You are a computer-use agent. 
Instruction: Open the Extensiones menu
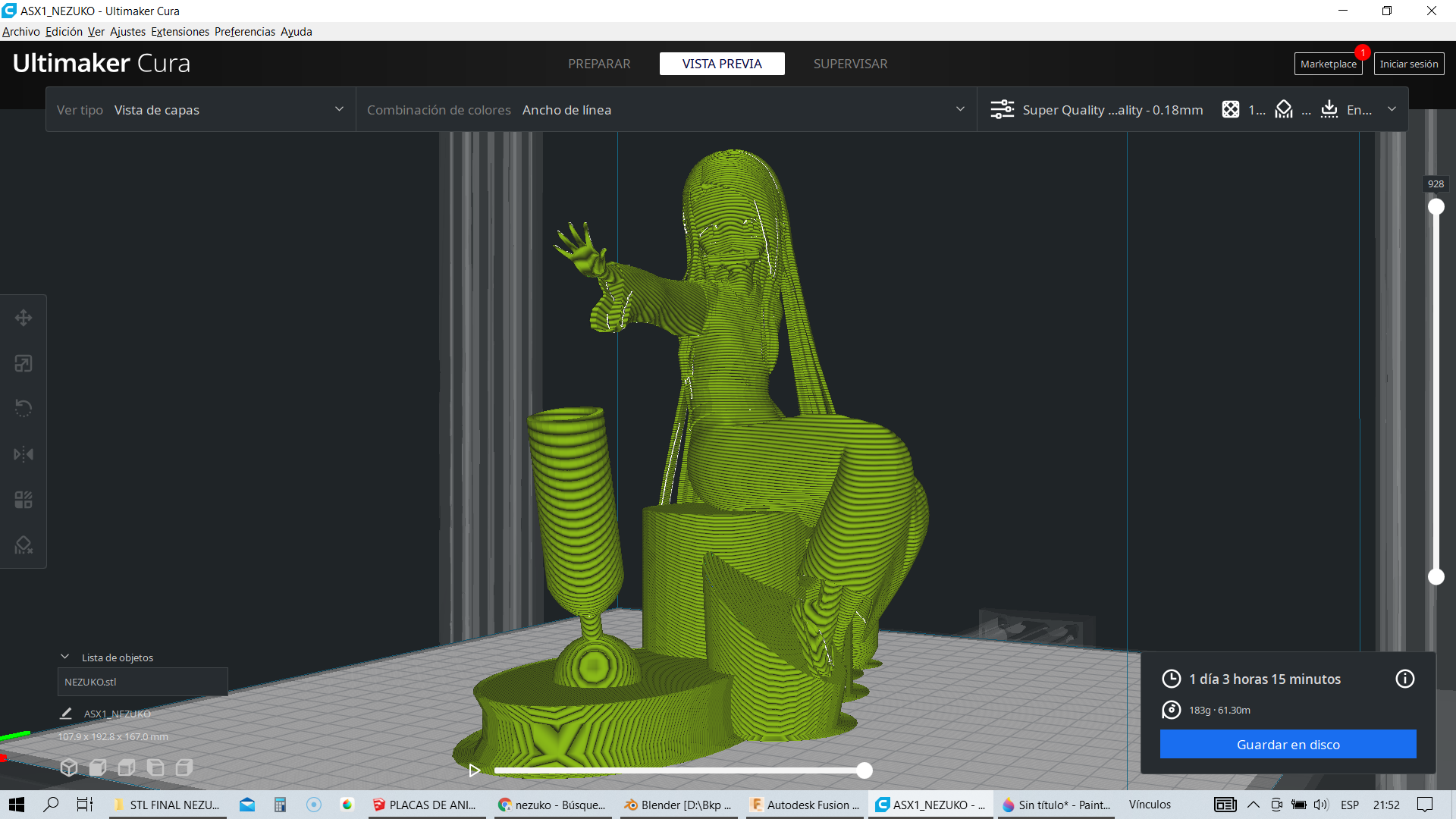[180, 32]
